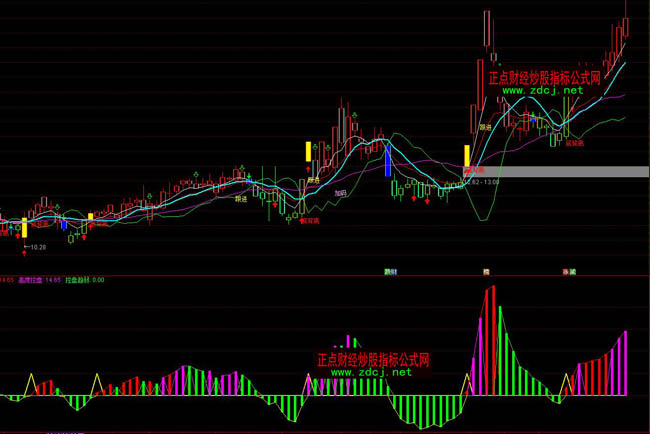
Task: Select the tall blue signal bar marker
Action: tap(387, 160)
